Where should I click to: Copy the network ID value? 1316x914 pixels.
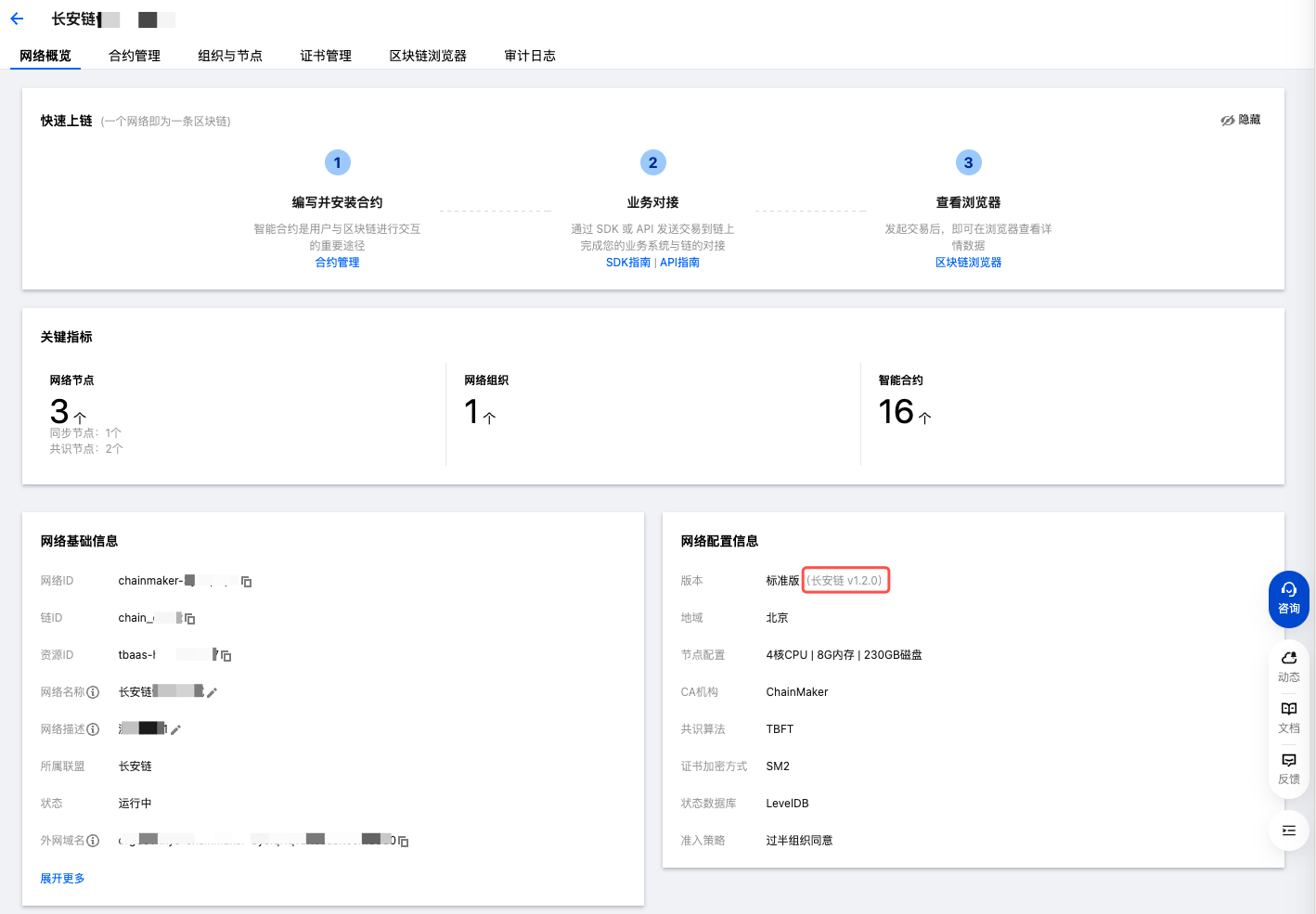click(247, 582)
